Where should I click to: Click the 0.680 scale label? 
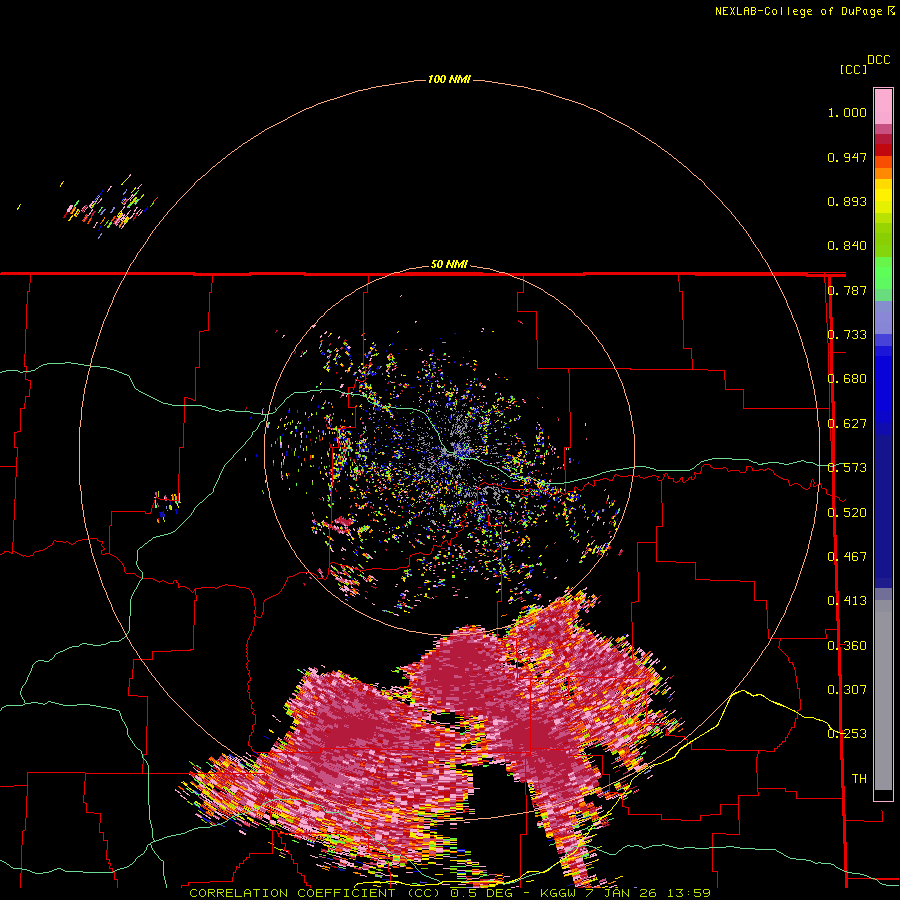[847, 379]
